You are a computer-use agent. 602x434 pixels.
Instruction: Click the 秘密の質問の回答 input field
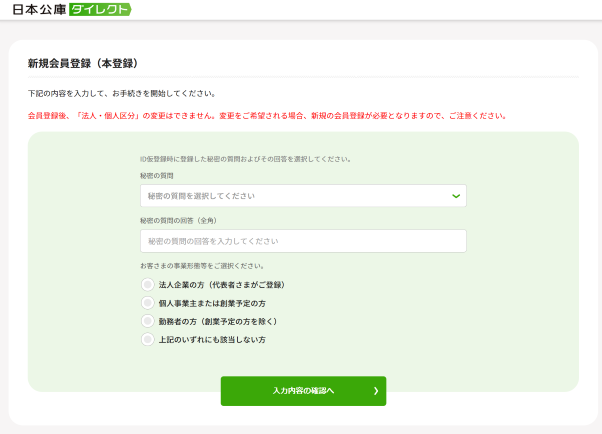[303, 241]
